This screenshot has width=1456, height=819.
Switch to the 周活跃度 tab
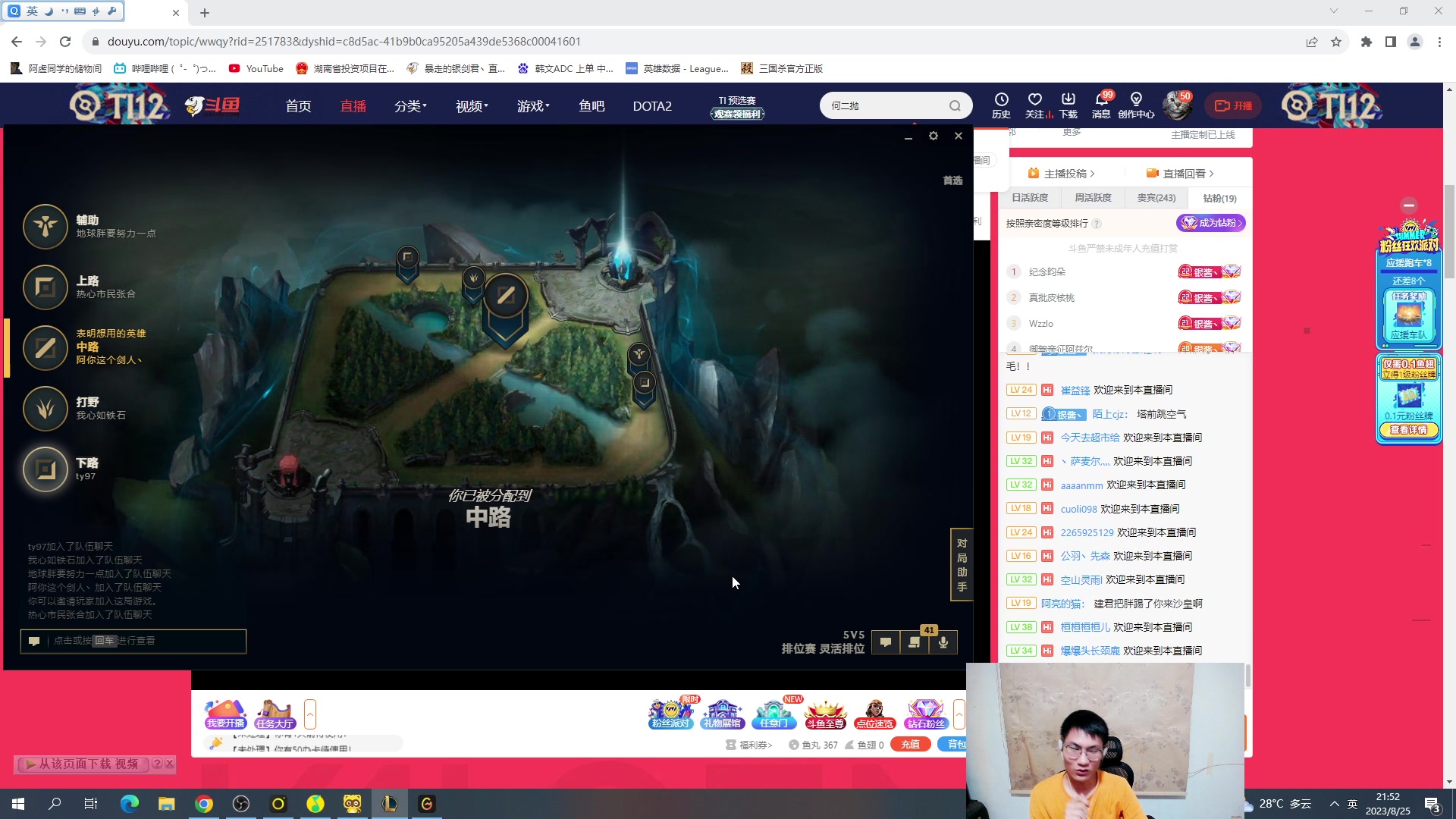(1092, 197)
